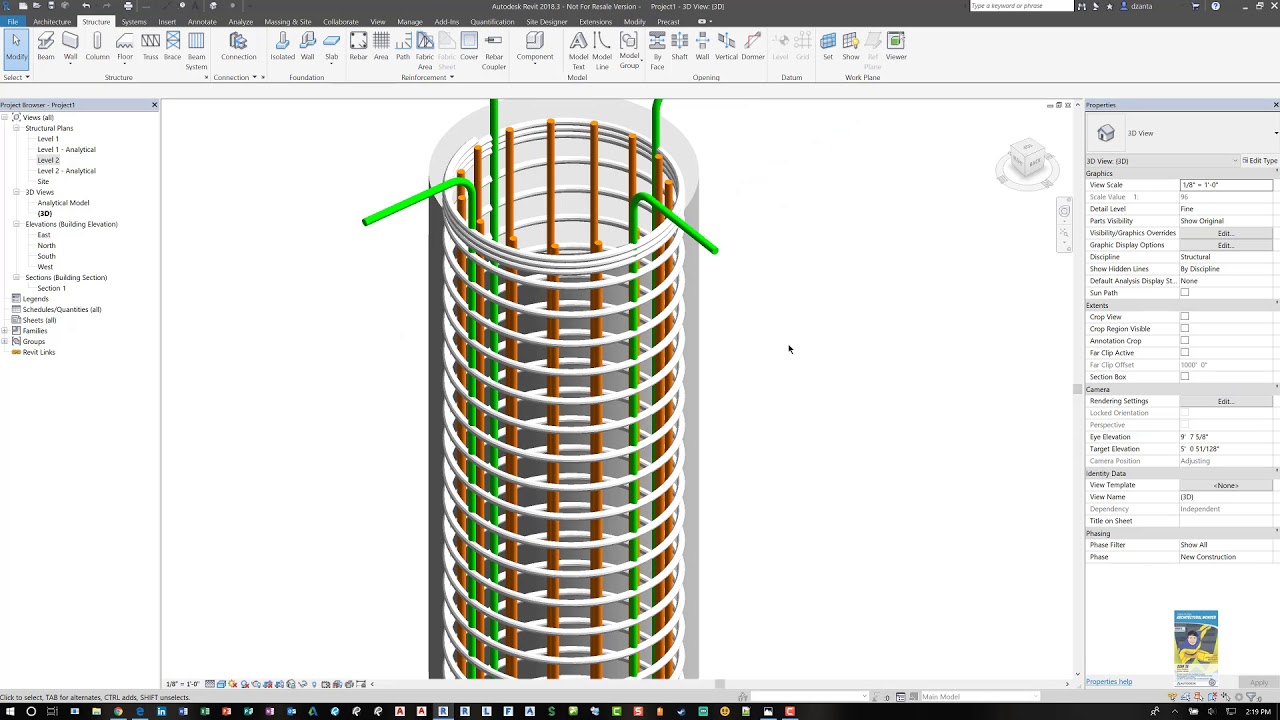
Task: Switch to the Systems tab
Action: point(134,21)
